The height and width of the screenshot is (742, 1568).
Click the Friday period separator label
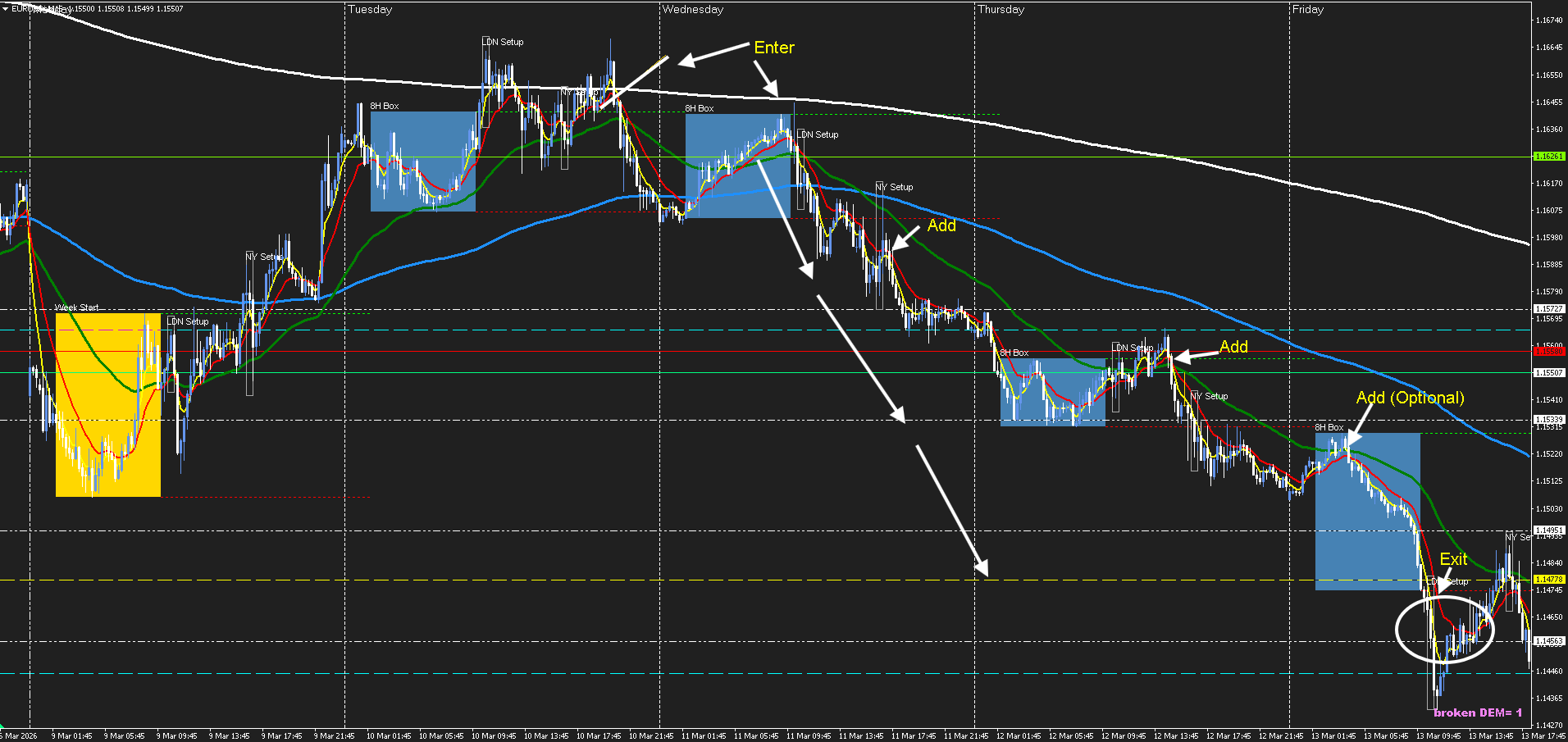(x=1307, y=10)
